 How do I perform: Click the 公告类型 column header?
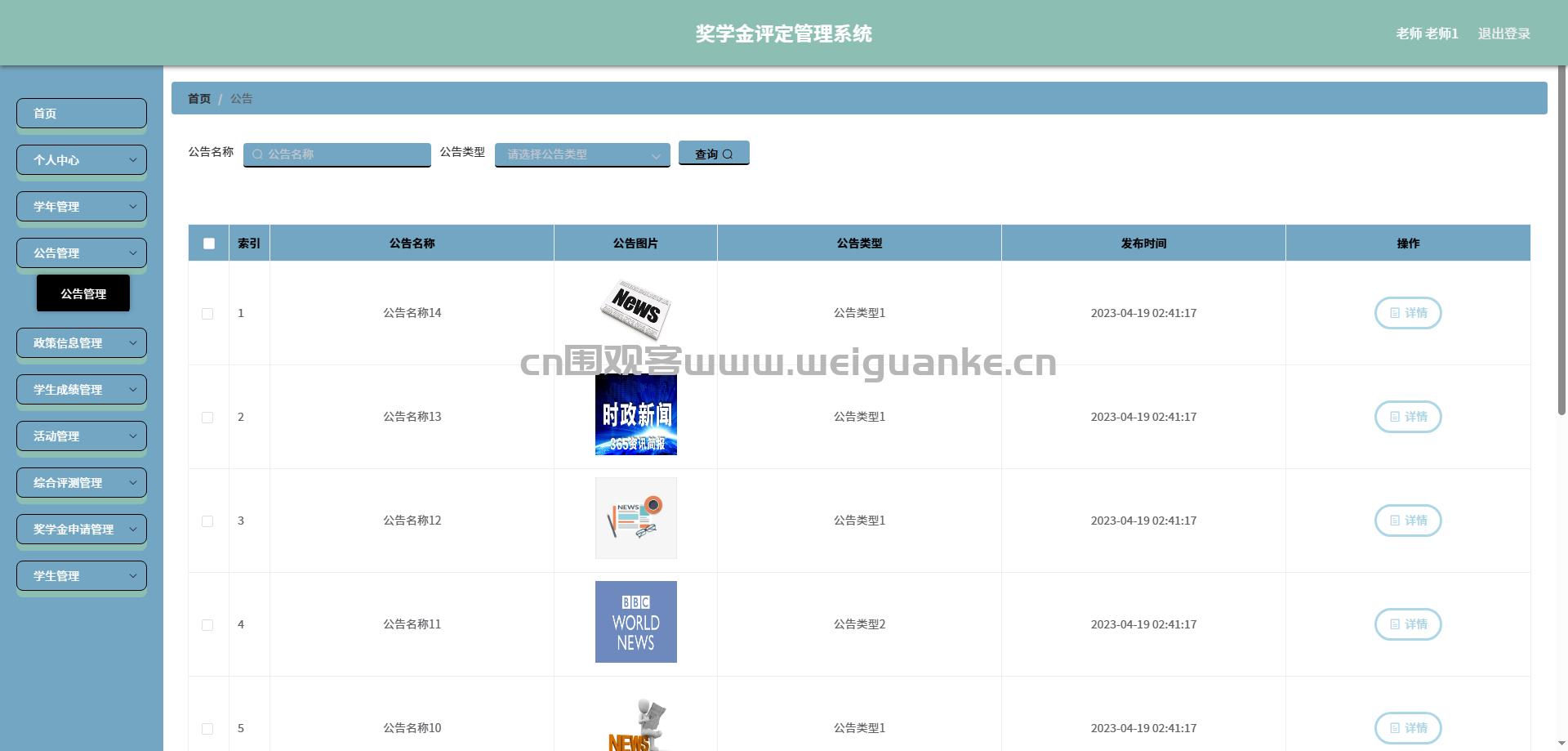(x=859, y=244)
